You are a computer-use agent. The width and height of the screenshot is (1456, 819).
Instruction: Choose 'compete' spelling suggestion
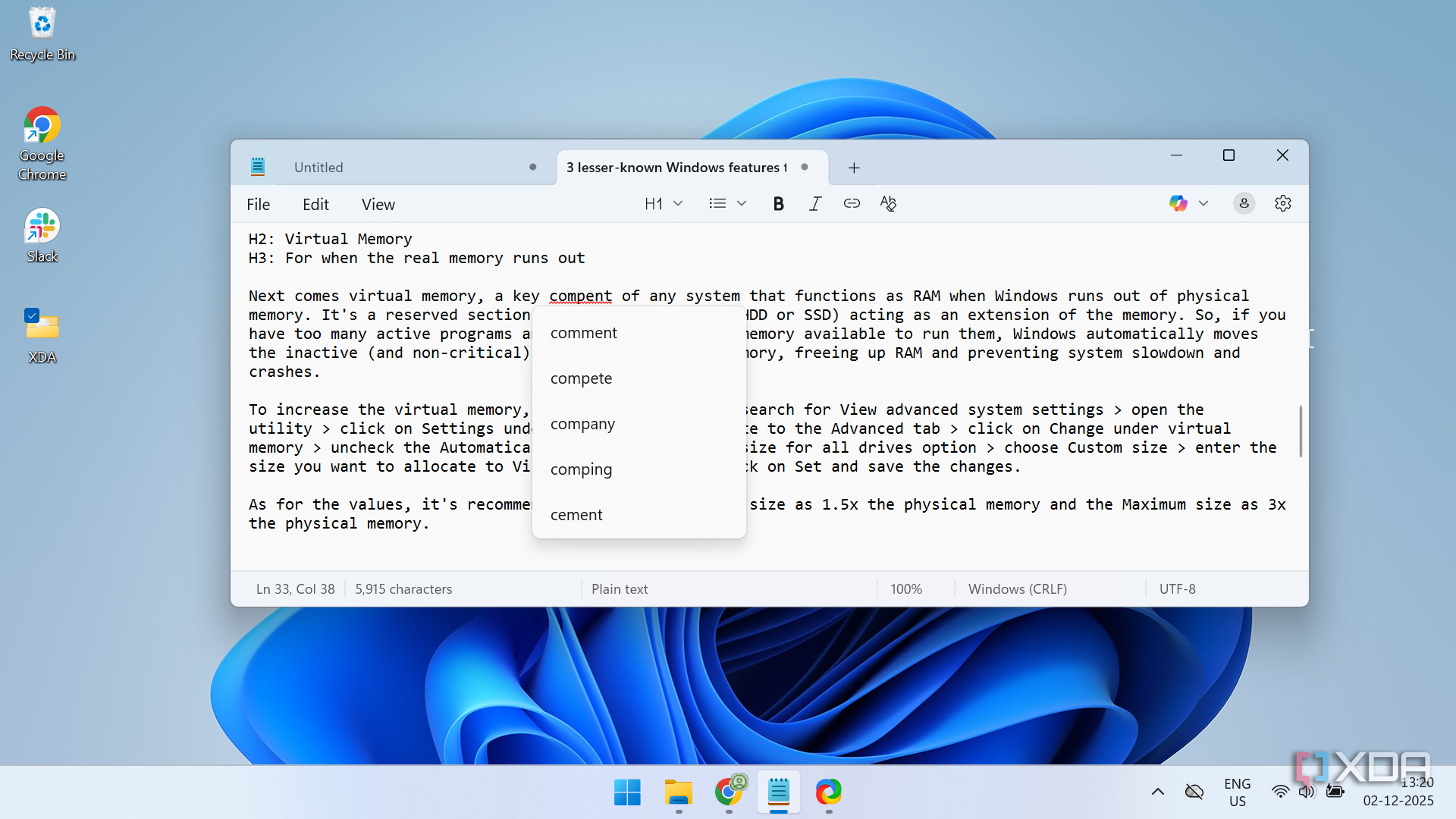coord(581,378)
